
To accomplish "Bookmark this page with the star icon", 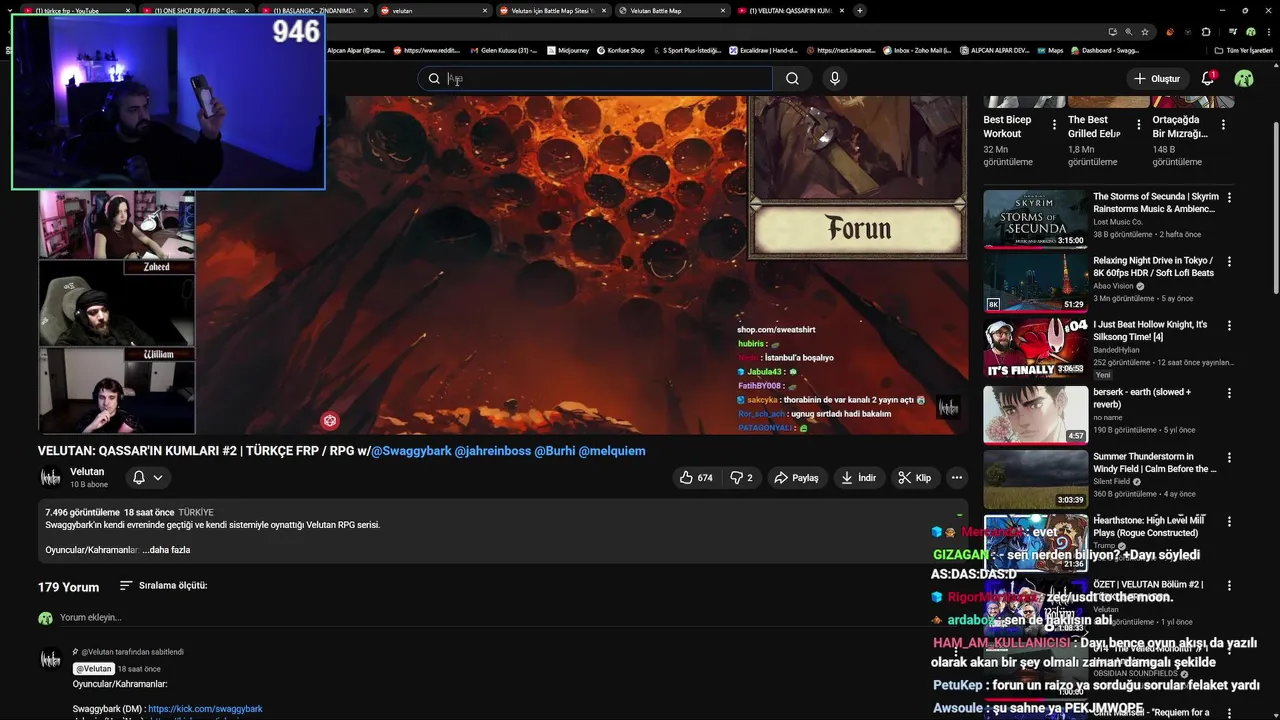I will pyautogui.click(x=1145, y=31).
